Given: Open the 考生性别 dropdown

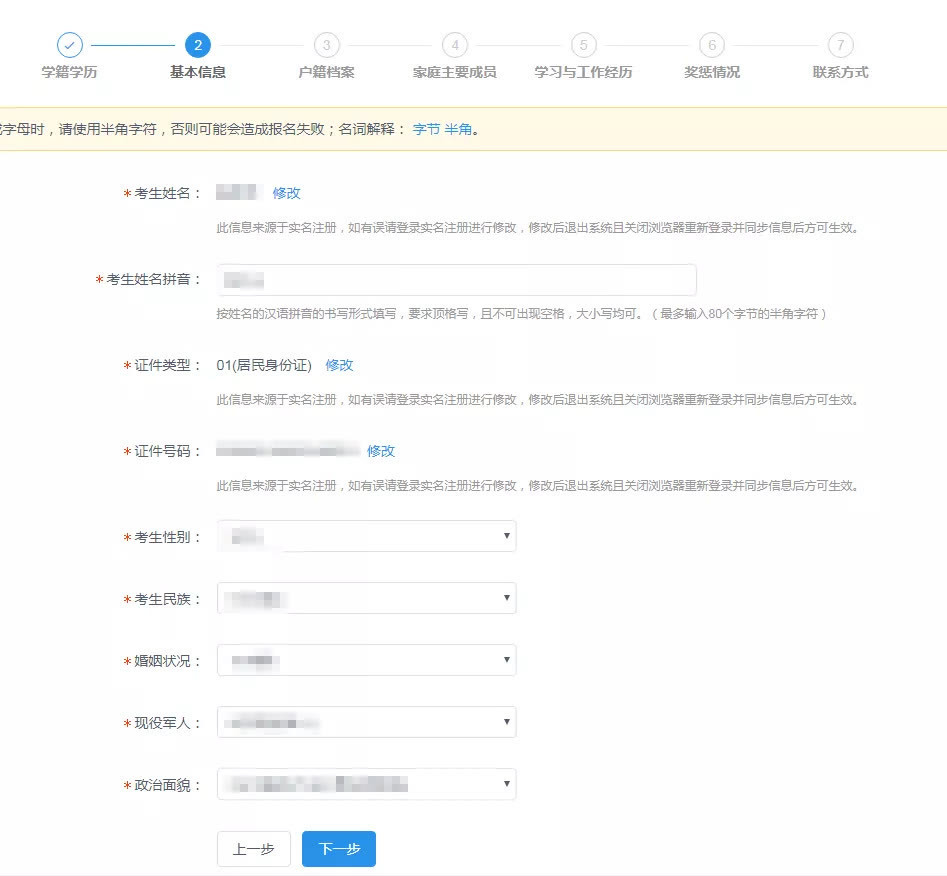Looking at the screenshot, I should click(366, 537).
